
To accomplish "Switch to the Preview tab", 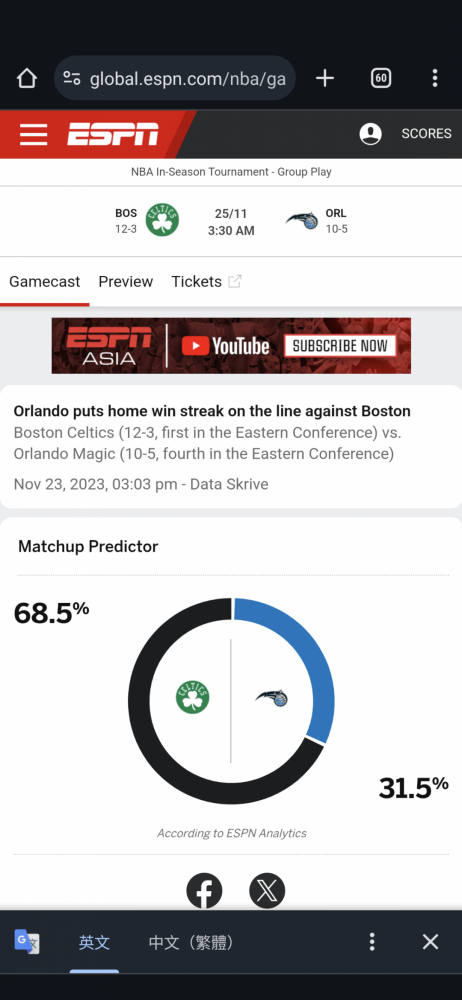I will (x=126, y=282).
